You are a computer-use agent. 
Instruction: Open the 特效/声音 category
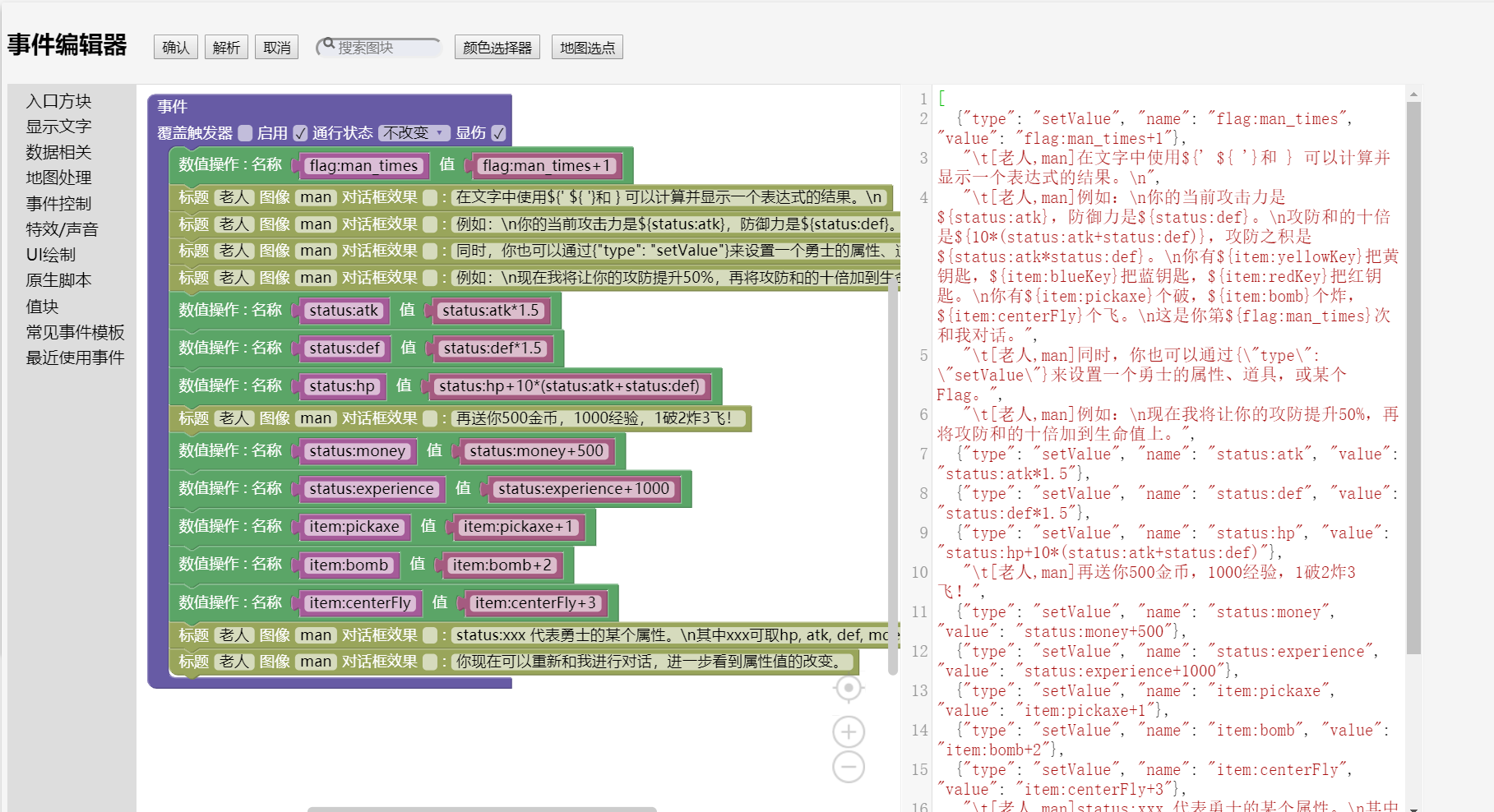62,229
